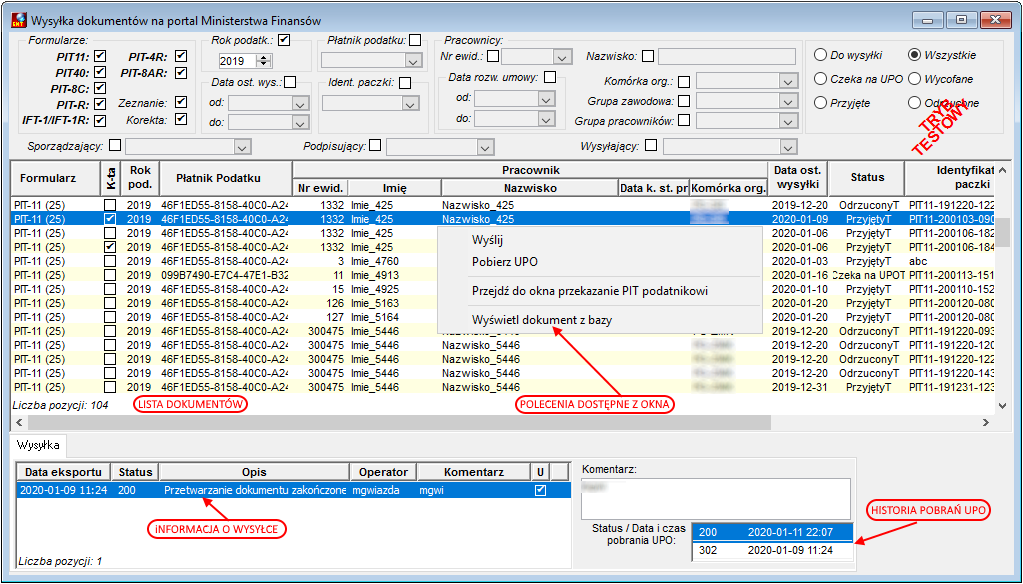Screen dimensions: 1023x584
Task: Select the Czeka na UPO radio button
Action: [820, 79]
